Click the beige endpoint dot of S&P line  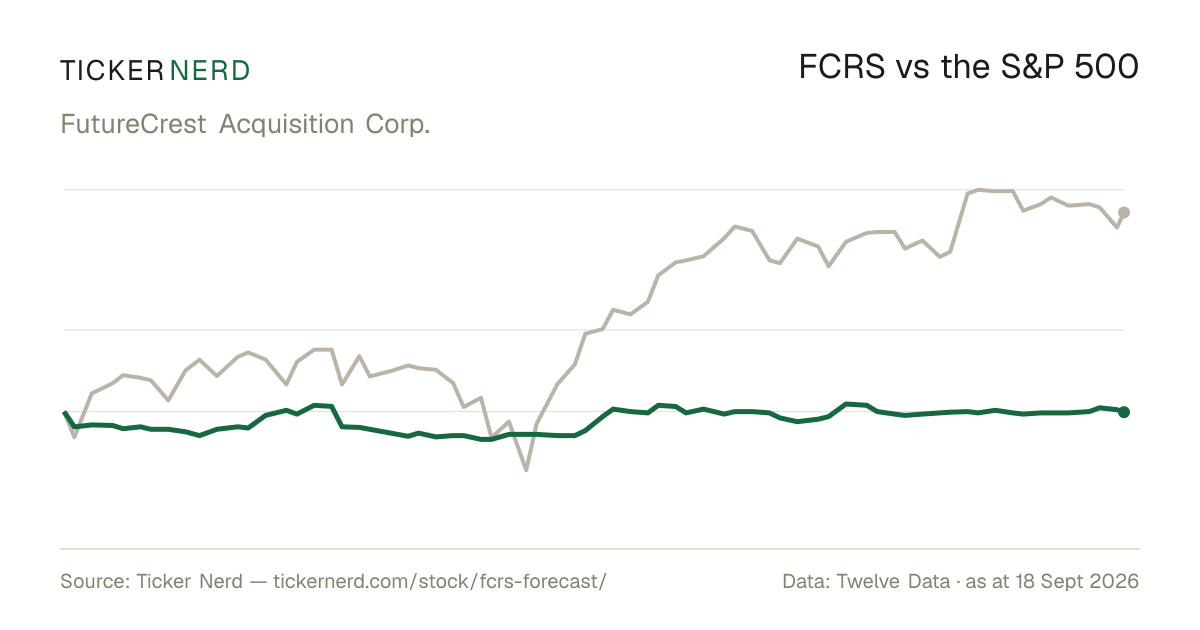coord(1124,212)
